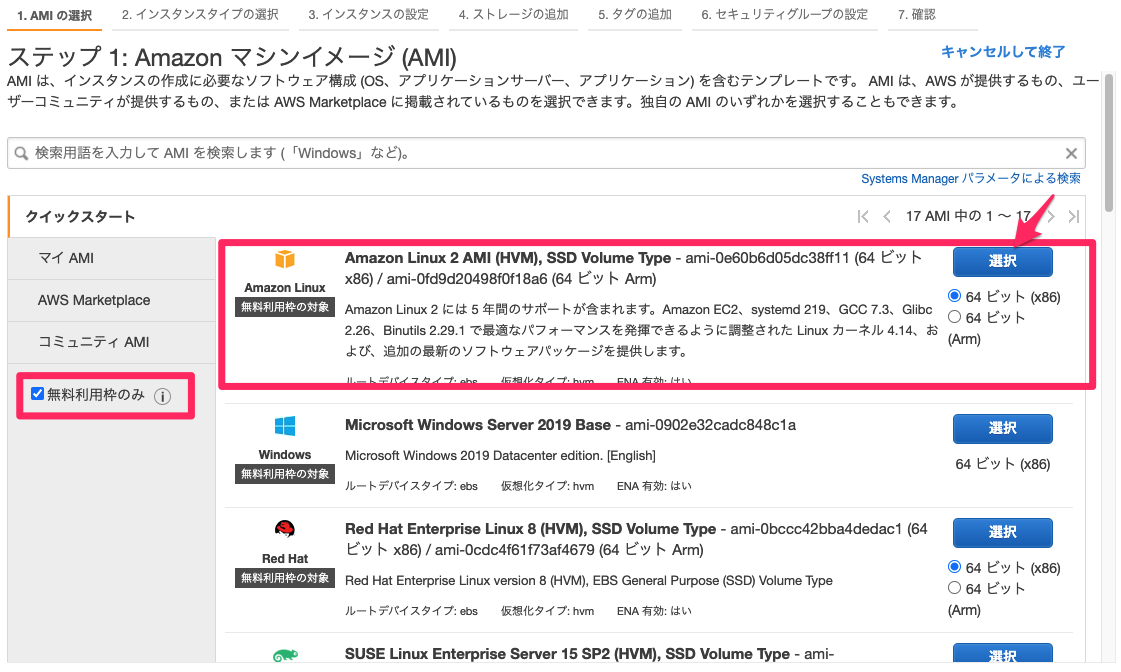
Task: Click キャンセルして終了 link
Action: click(x=1002, y=51)
